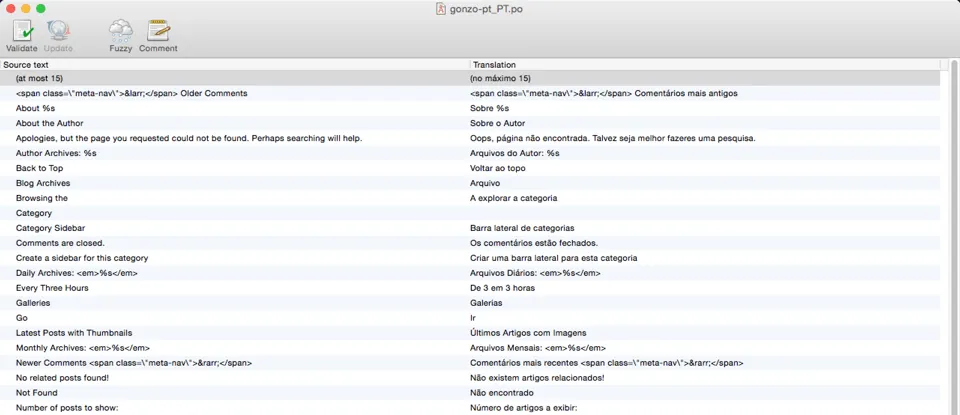
Task: Click 'Barra lateral de categorias' translation
Action: click(522, 228)
